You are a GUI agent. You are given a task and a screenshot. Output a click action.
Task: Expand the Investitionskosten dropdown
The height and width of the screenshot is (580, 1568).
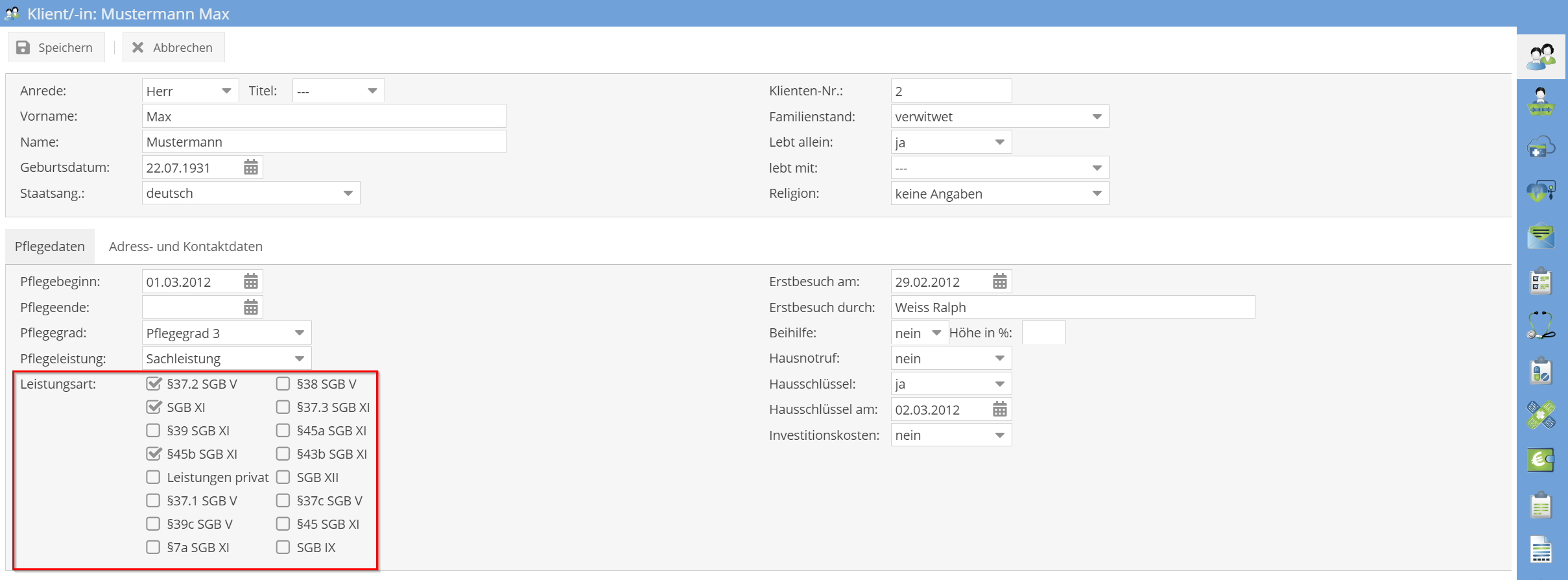pos(951,435)
